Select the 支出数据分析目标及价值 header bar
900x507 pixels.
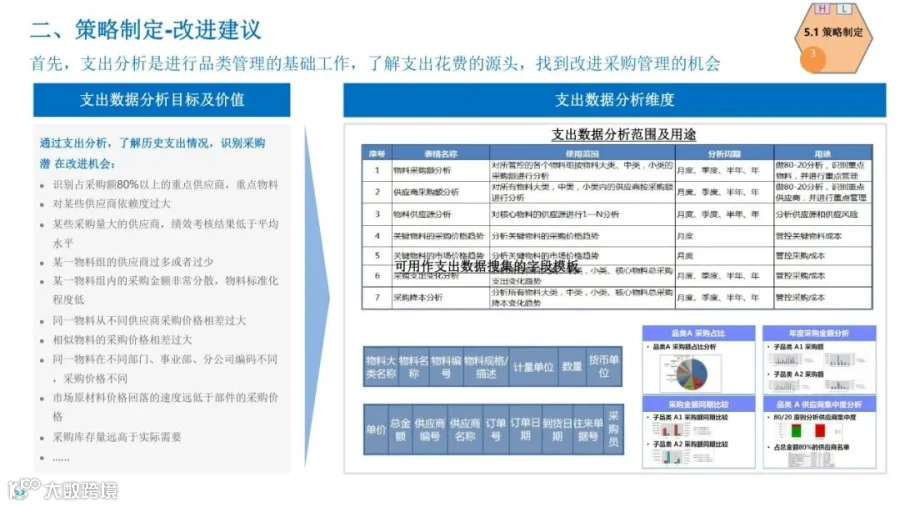pos(161,100)
